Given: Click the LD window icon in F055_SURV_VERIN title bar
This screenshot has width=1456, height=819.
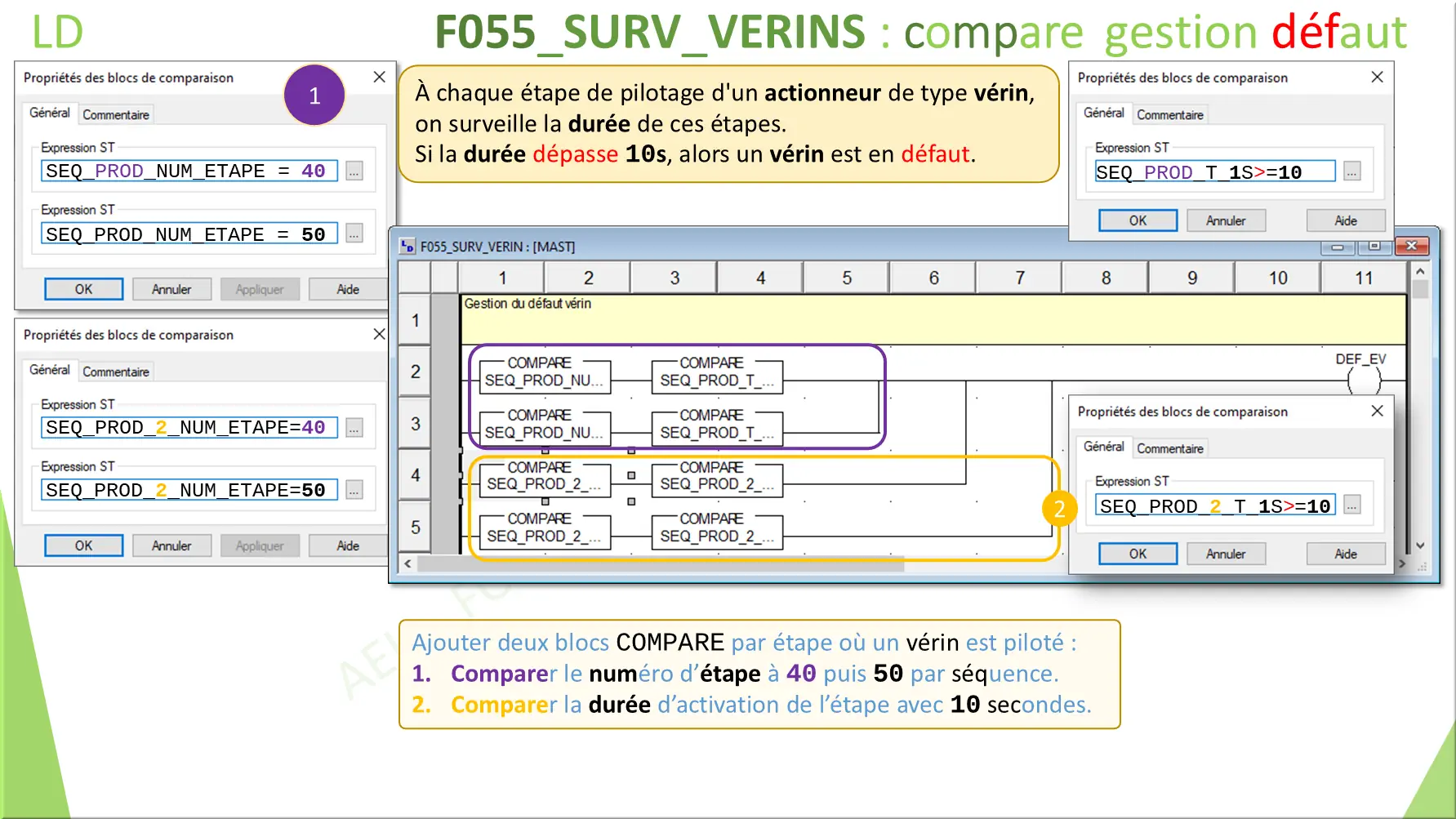Looking at the screenshot, I should click(406, 246).
